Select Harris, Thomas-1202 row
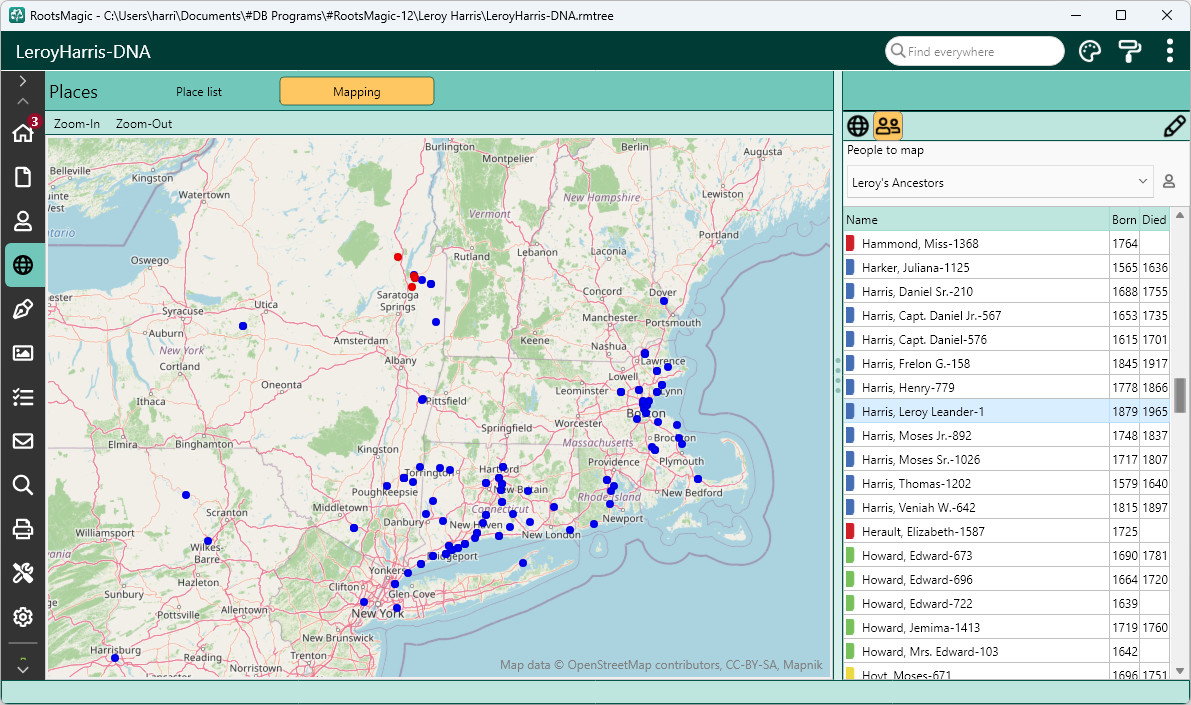The width and height of the screenshot is (1191, 705). point(1006,484)
